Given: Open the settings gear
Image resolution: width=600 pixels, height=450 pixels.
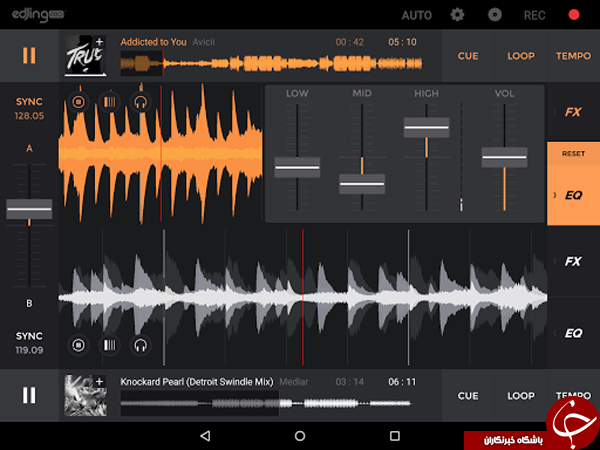Looking at the screenshot, I should coord(457,15).
